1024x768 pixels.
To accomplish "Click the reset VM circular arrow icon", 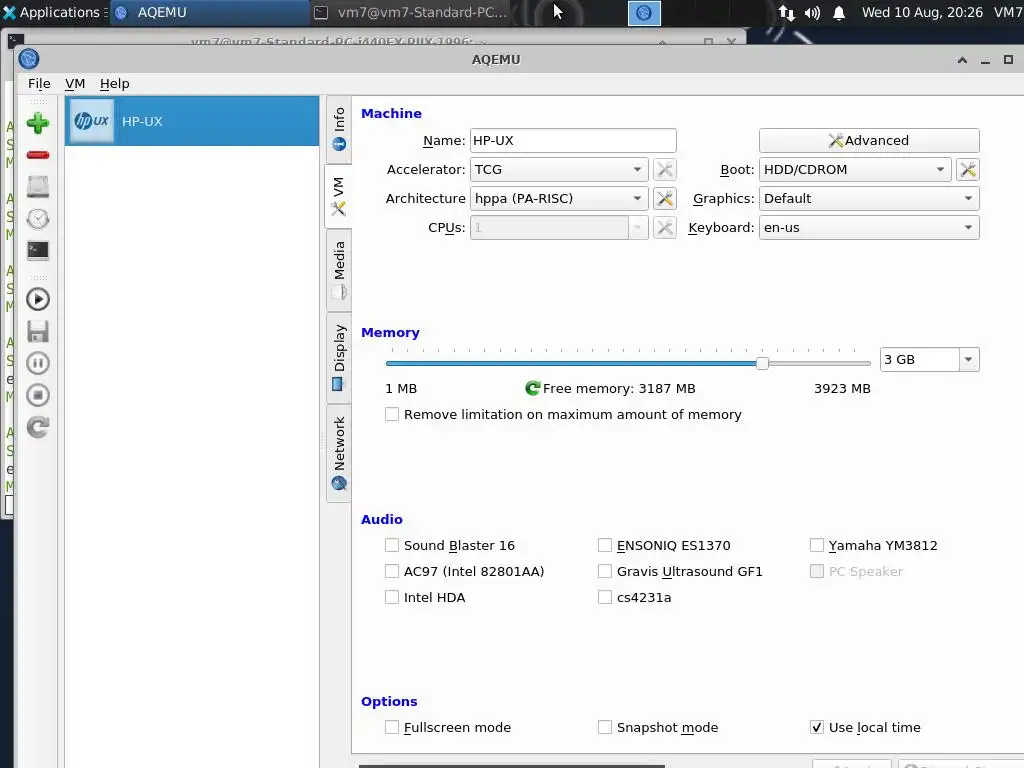I will pos(38,427).
